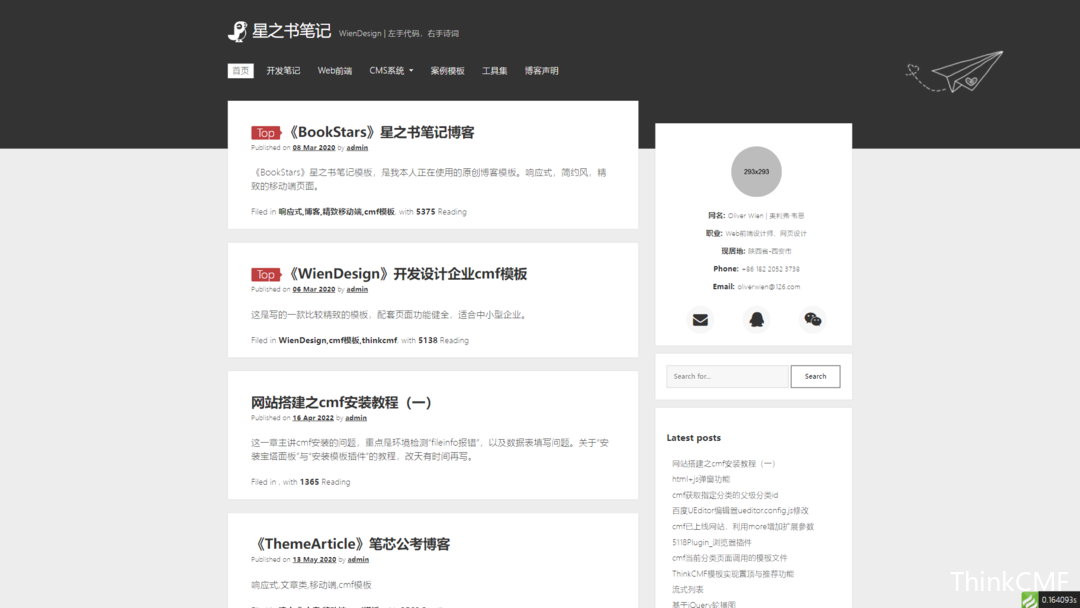Click phone number +86 182 2052 3738

pyautogui.click(x=770, y=269)
